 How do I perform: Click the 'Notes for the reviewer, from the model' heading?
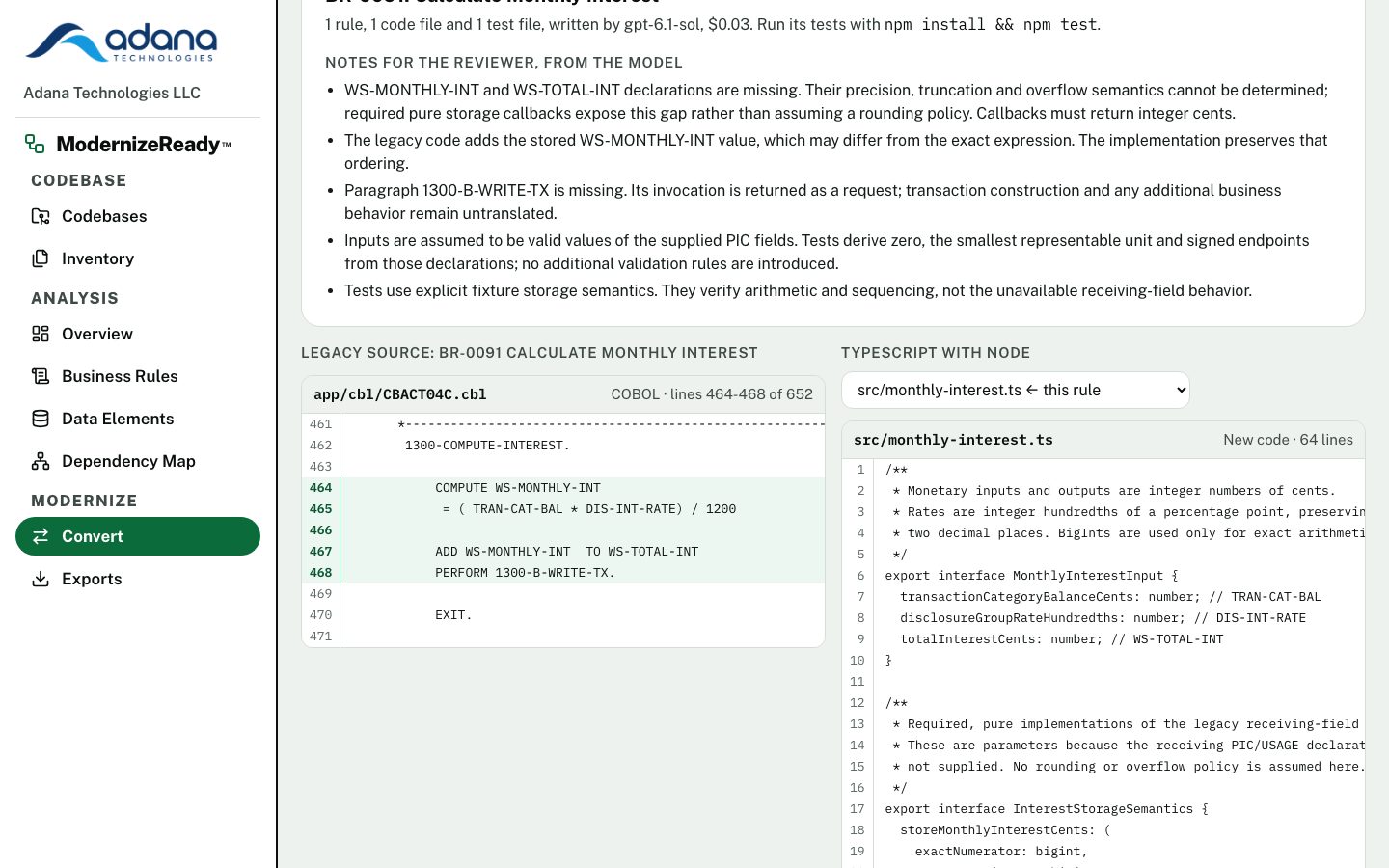pos(504,63)
